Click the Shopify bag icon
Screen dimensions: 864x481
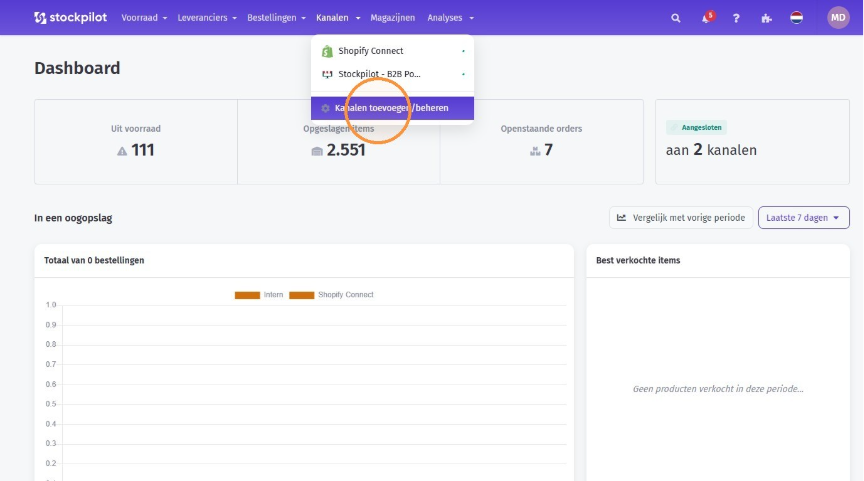(327, 51)
